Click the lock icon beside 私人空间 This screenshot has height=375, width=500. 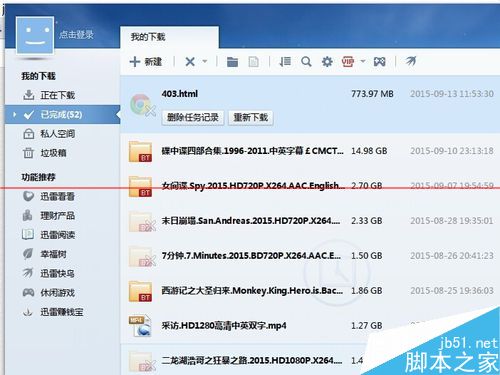(29, 134)
